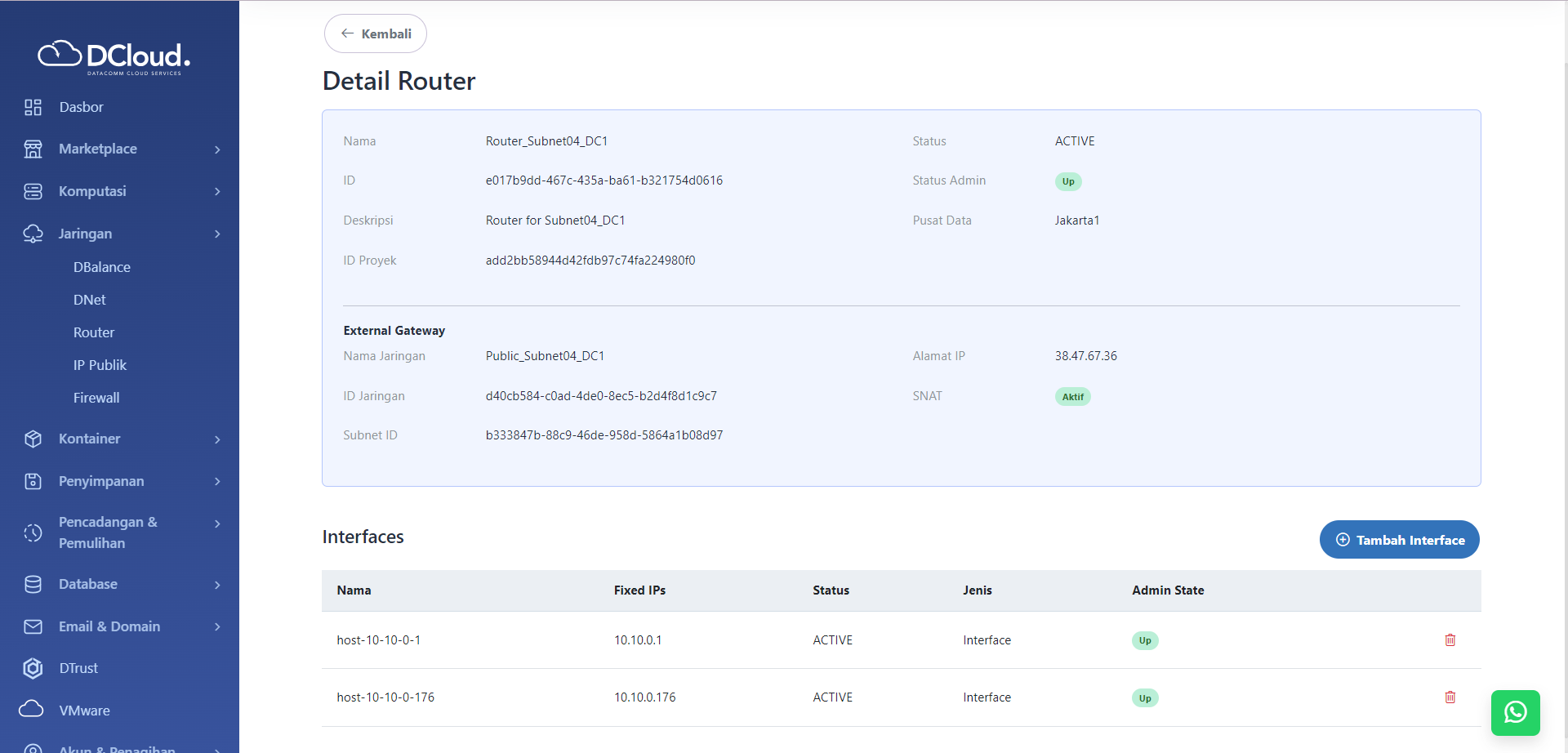This screenshot has width=1568, height=753.
Task: Click the Komputasi sidebar icon
Action: [33, 191]
